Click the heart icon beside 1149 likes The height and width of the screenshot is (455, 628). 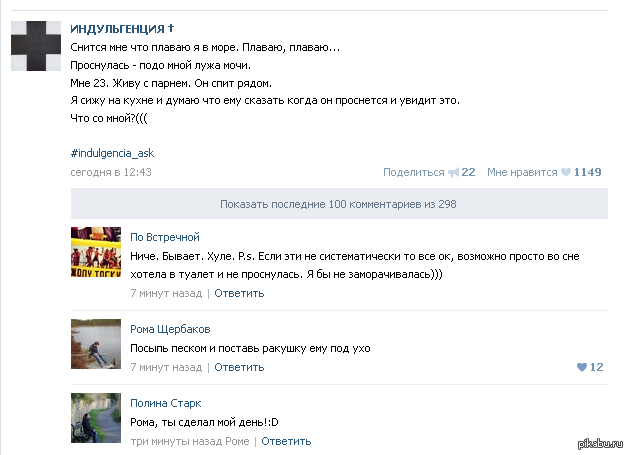[x=566, y=173]
